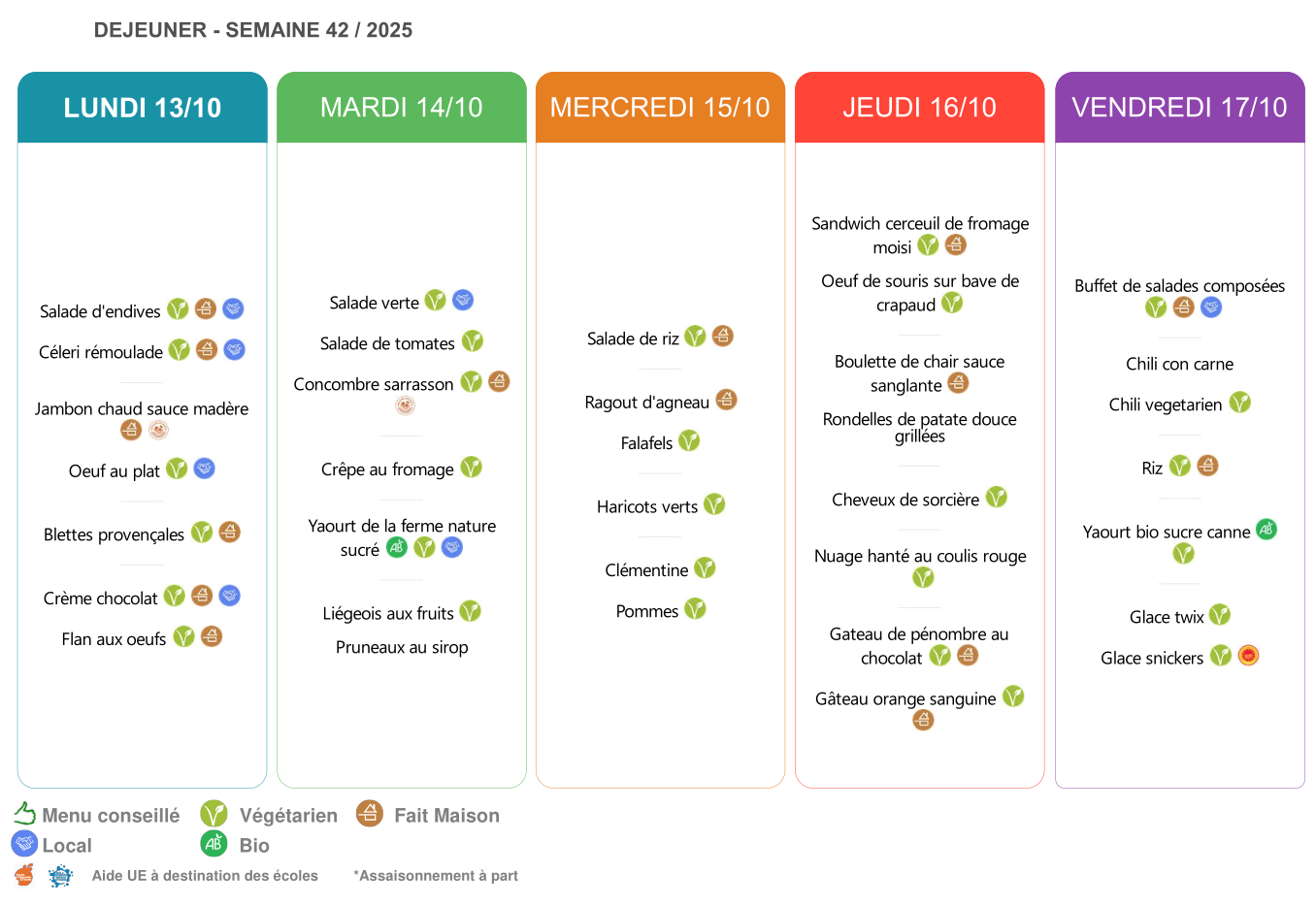Click the Local icon next to Oeuf au plat
This screenshot has width=1316, height=906.
204,469
